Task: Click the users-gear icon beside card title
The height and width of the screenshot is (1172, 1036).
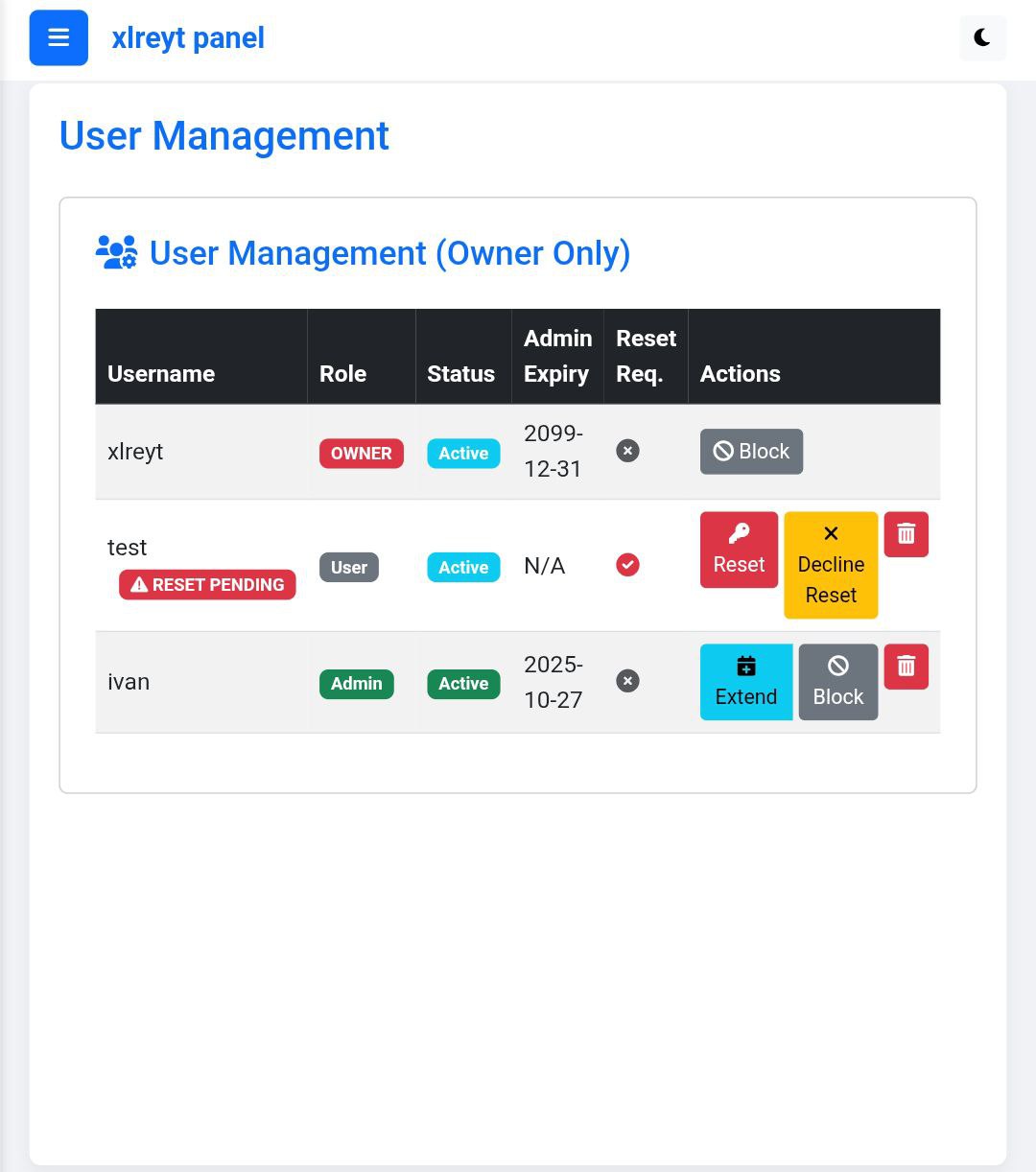Action: click(x=117, y=252)
